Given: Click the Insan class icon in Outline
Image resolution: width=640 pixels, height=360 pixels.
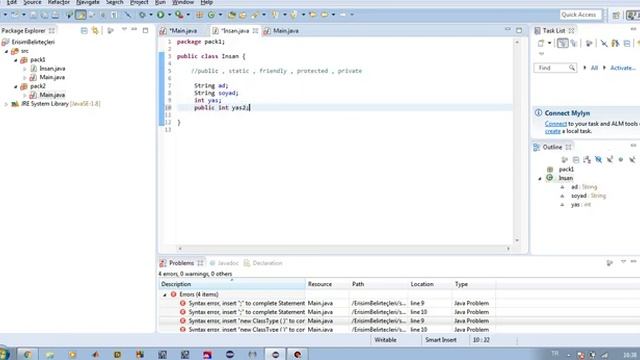Looking at the screenshot, I should [550, 178].
